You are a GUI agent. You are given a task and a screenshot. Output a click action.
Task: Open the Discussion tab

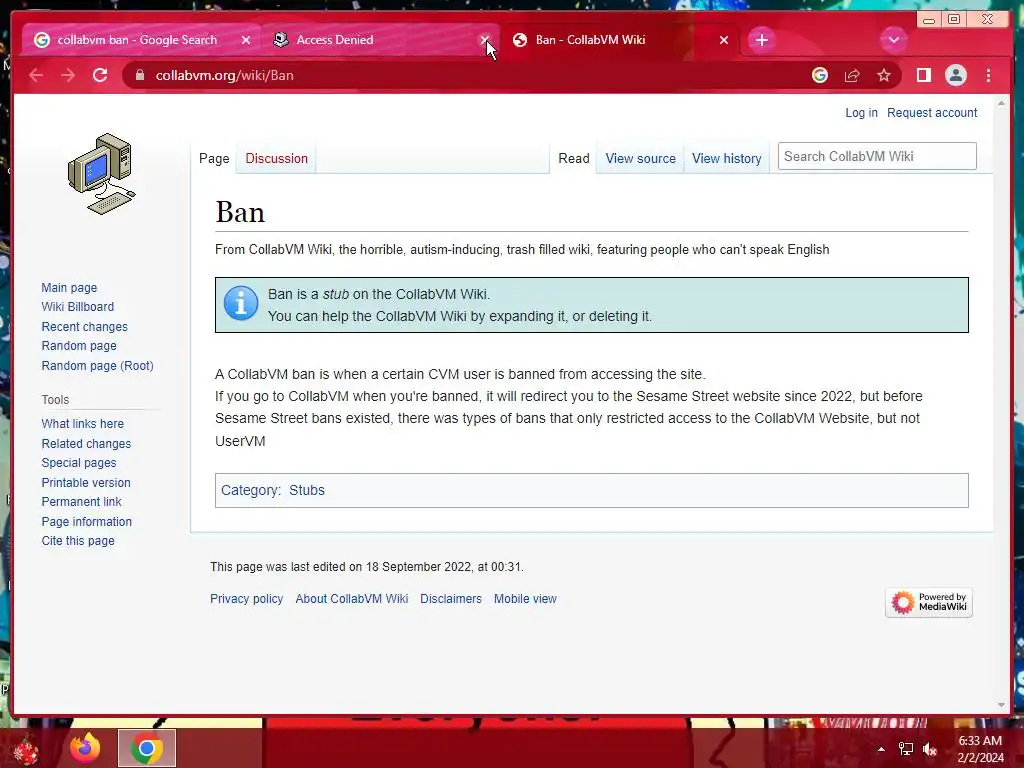coord(276,158)
